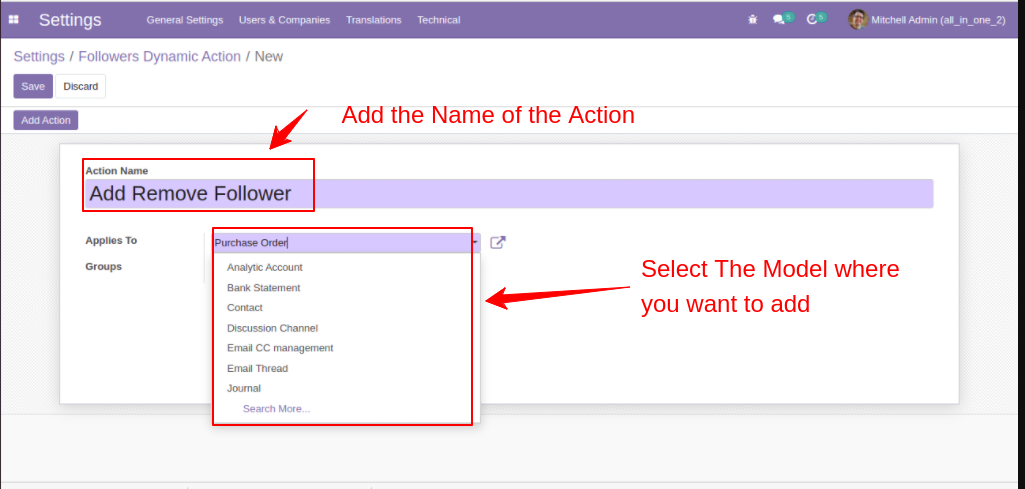This screenshot has height=489, width=1025.
Task: Click Mitchell Admin avatar picture
Action: 858,20
